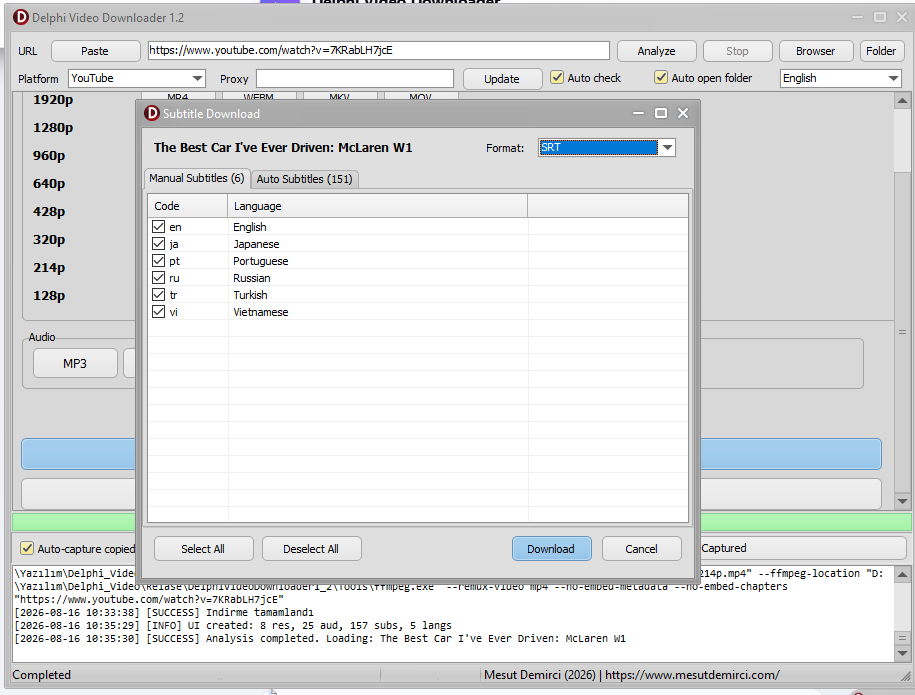Viewport: 915px width, 695px height.
Task: Close the Delphi Video Downloader main window
Action: coord(902,17)
